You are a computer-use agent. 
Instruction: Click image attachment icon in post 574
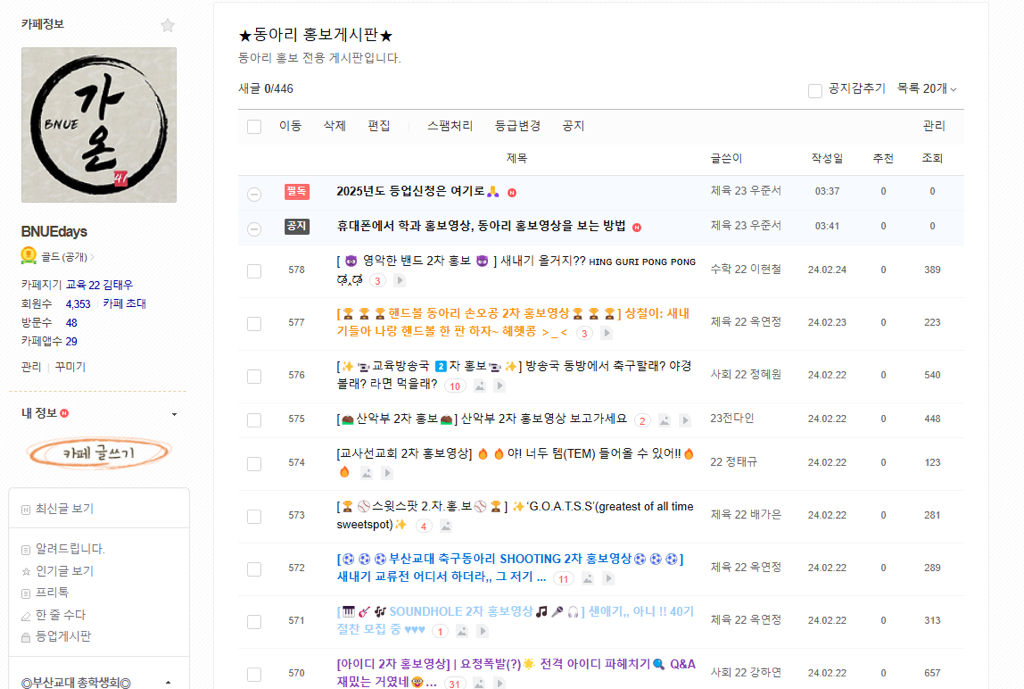[366, 473]
